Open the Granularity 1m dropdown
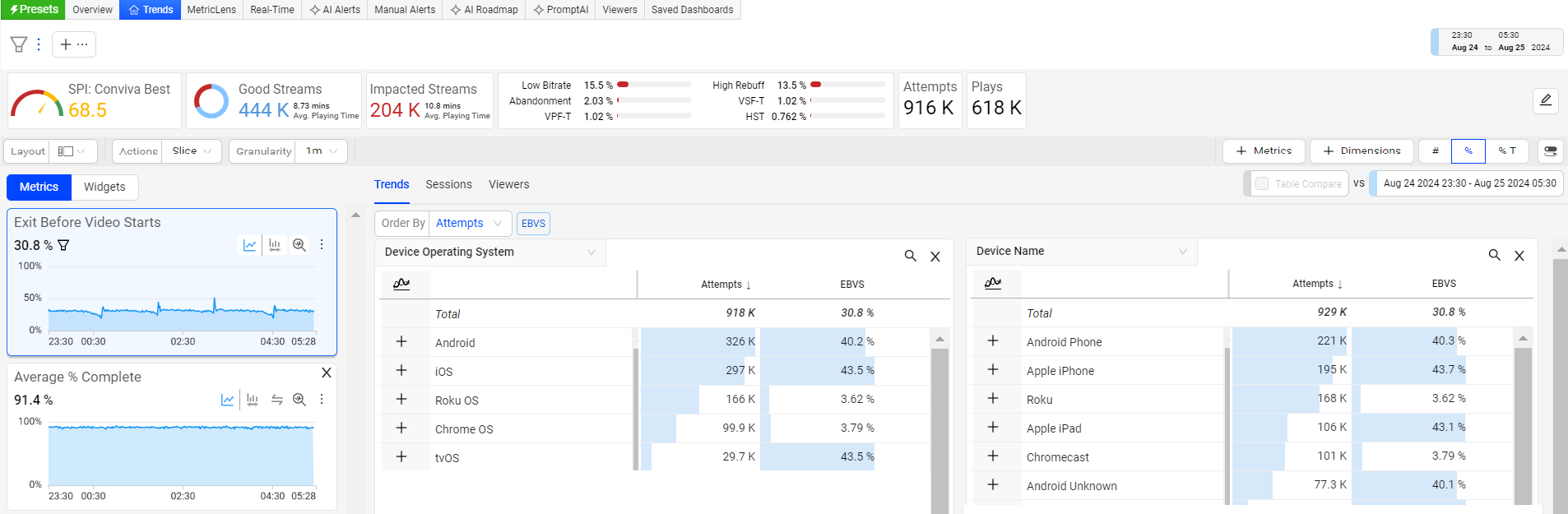1568x514 pixels. point(322,151)
